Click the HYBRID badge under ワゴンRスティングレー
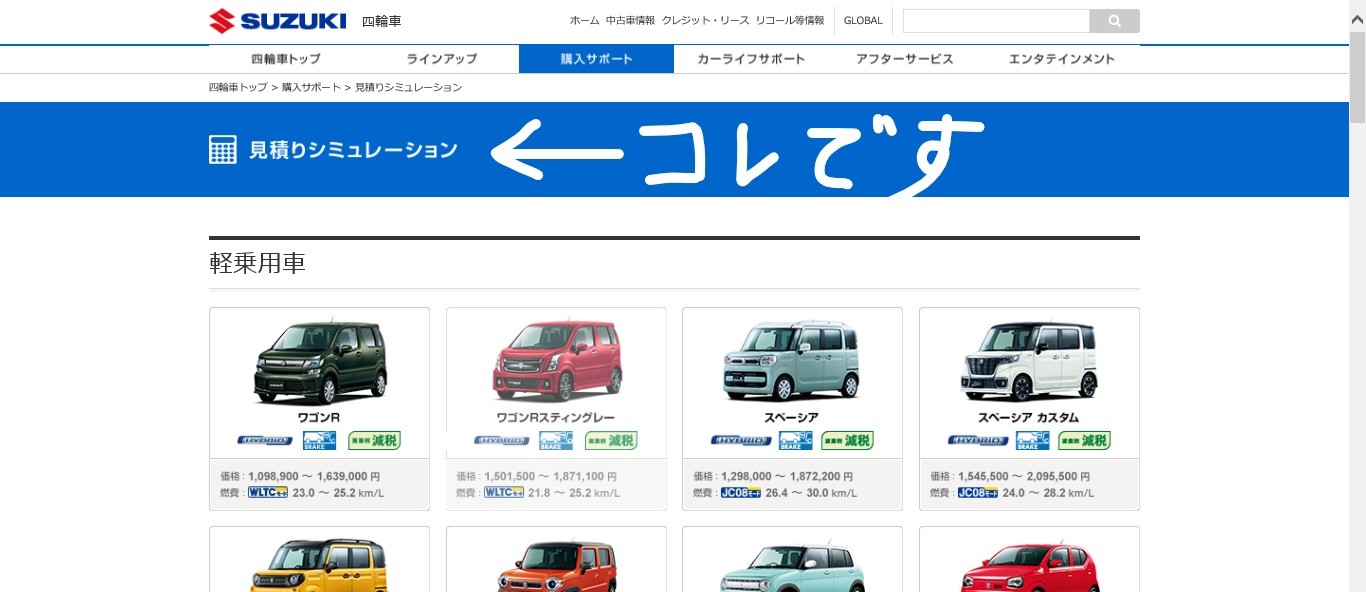 click(x=502, y=440)
